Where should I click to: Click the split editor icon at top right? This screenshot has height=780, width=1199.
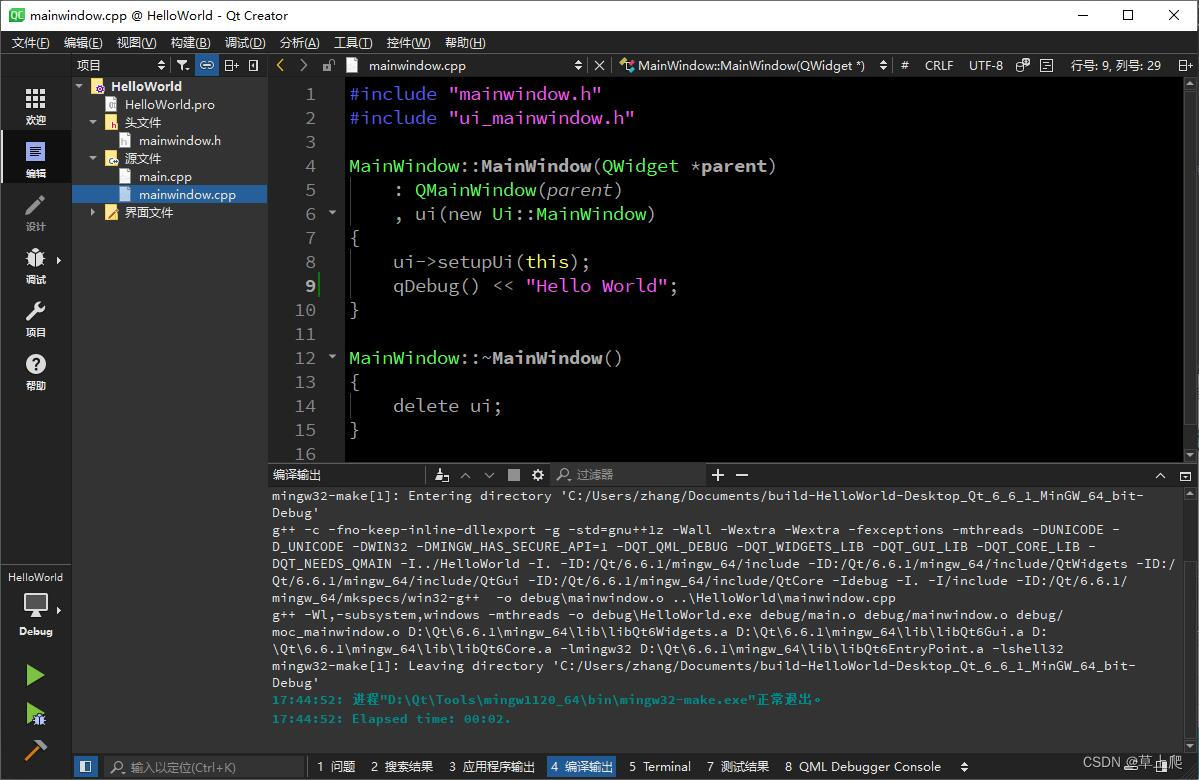[x=1184, y=65]
